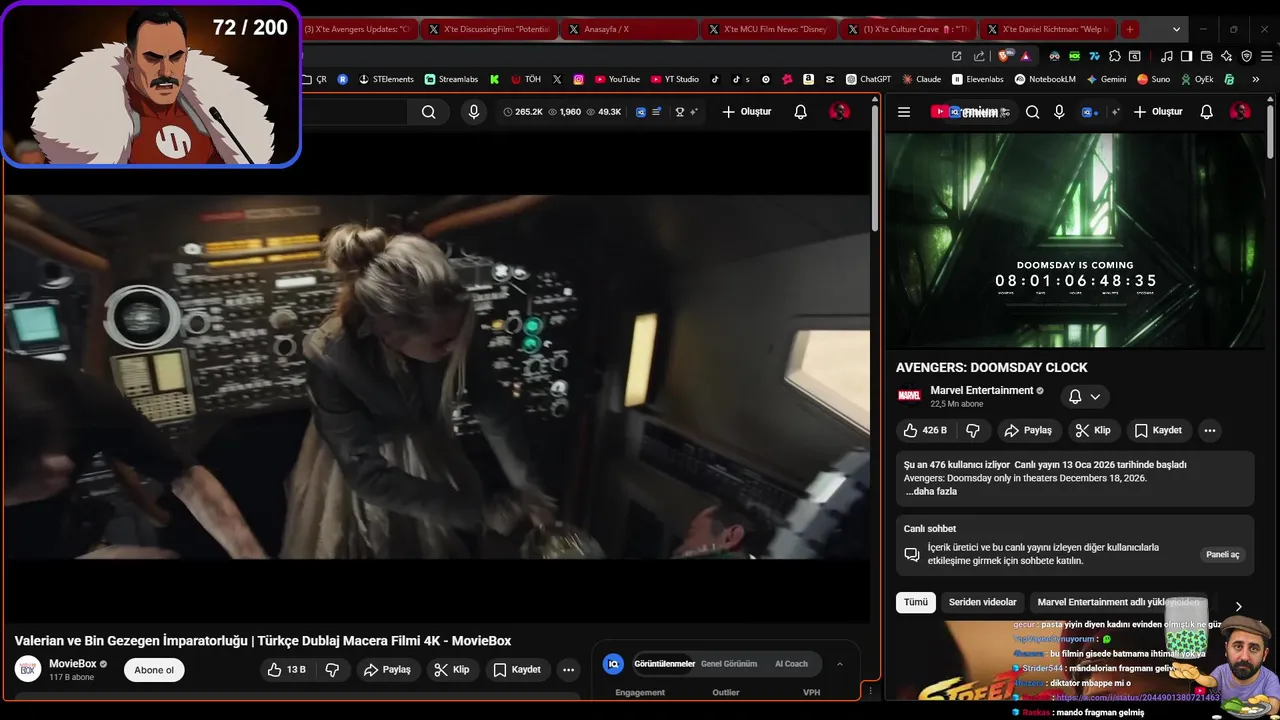Click Oluştur in right YouTube window
This screenshot has height=720, width=1280.
pyautogui.click(x=1157, y=112)
